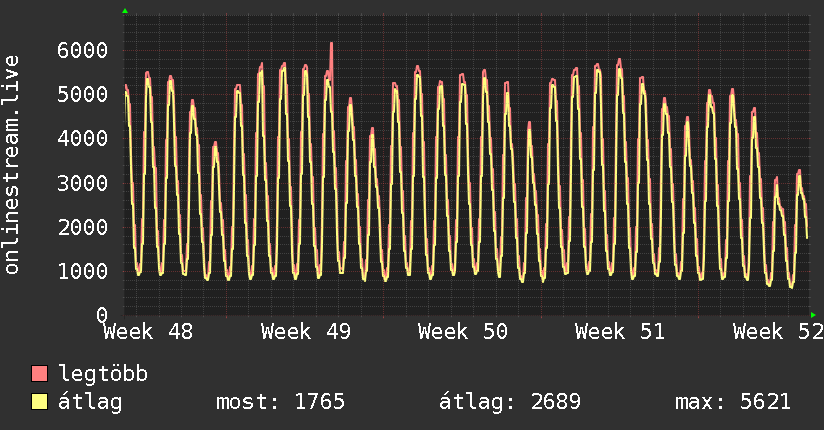Click the onlinestream.live vertical axis title
This screenshot has height=430, width=824.
tap(11, 165)
